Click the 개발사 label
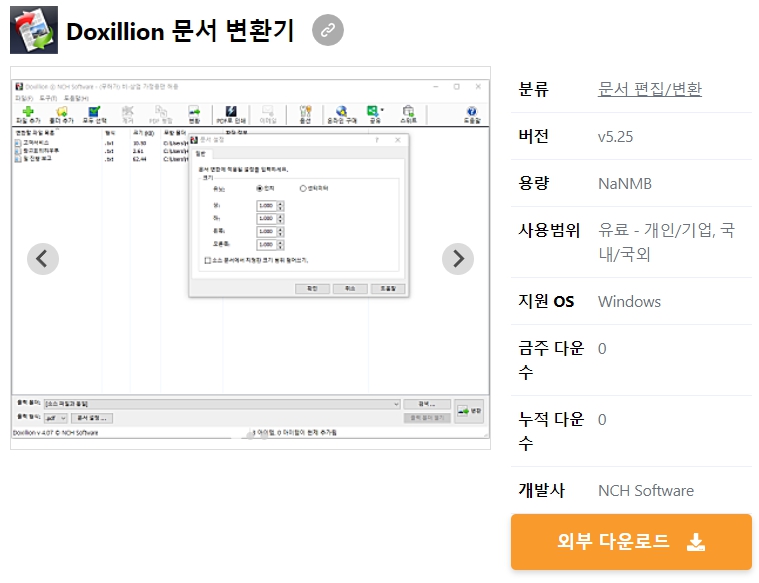Image resolution: width=759 pixels, height=583 pixels. coord(541,490)
